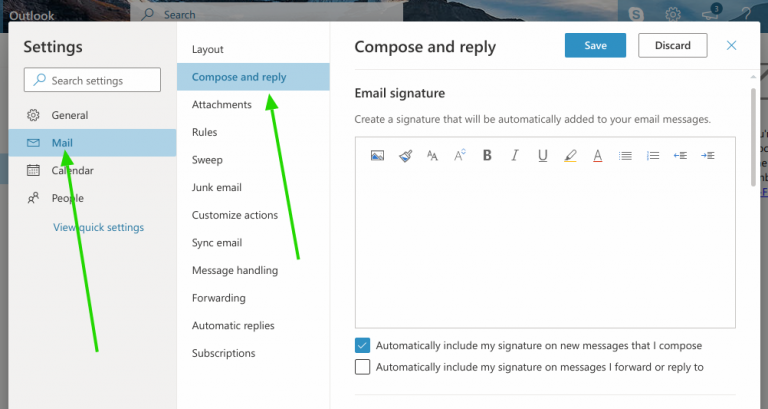This screenshot has height=409, width=768.
Task: Select Mail settings category
Action: 92,143
